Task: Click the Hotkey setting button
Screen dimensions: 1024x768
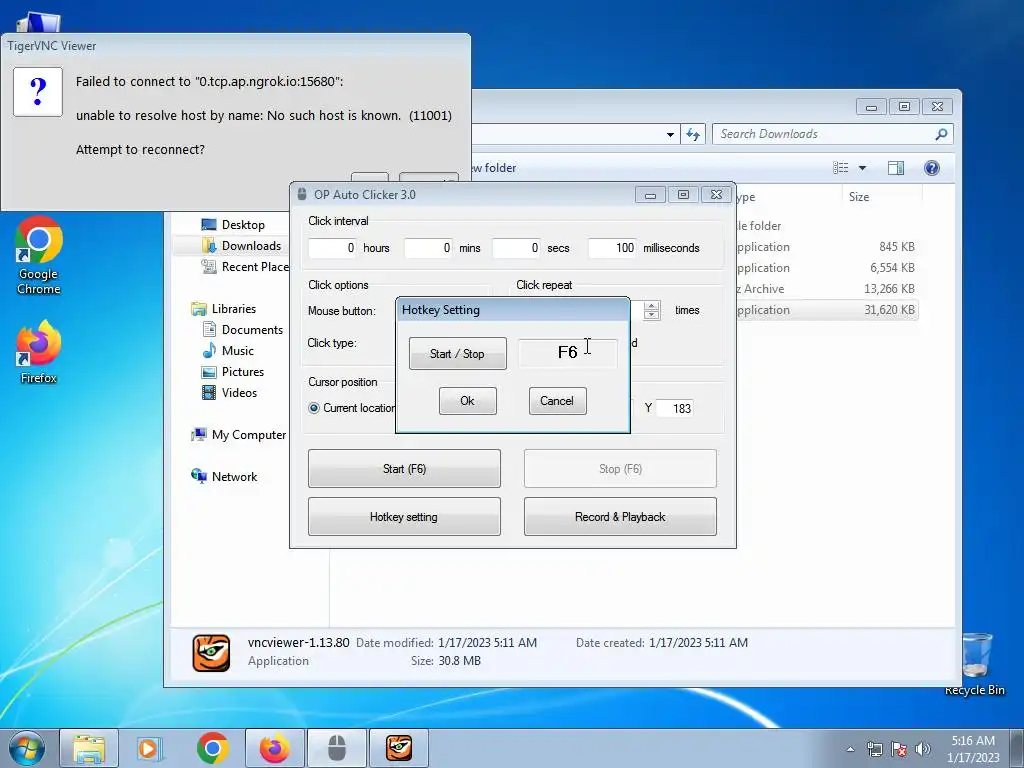Action: [x=404, y=517]
